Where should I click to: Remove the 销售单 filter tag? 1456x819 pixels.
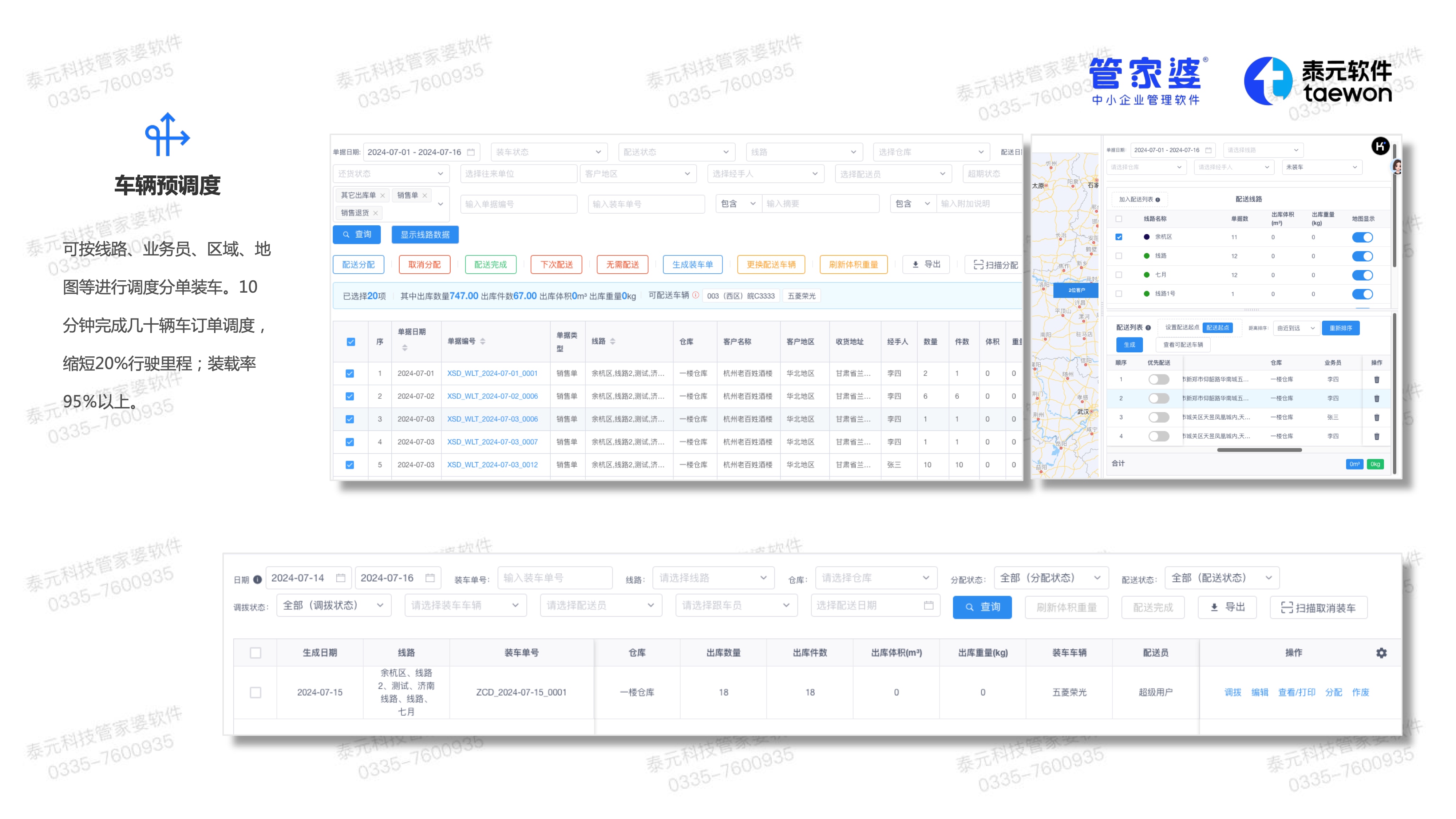click(424, 195)
